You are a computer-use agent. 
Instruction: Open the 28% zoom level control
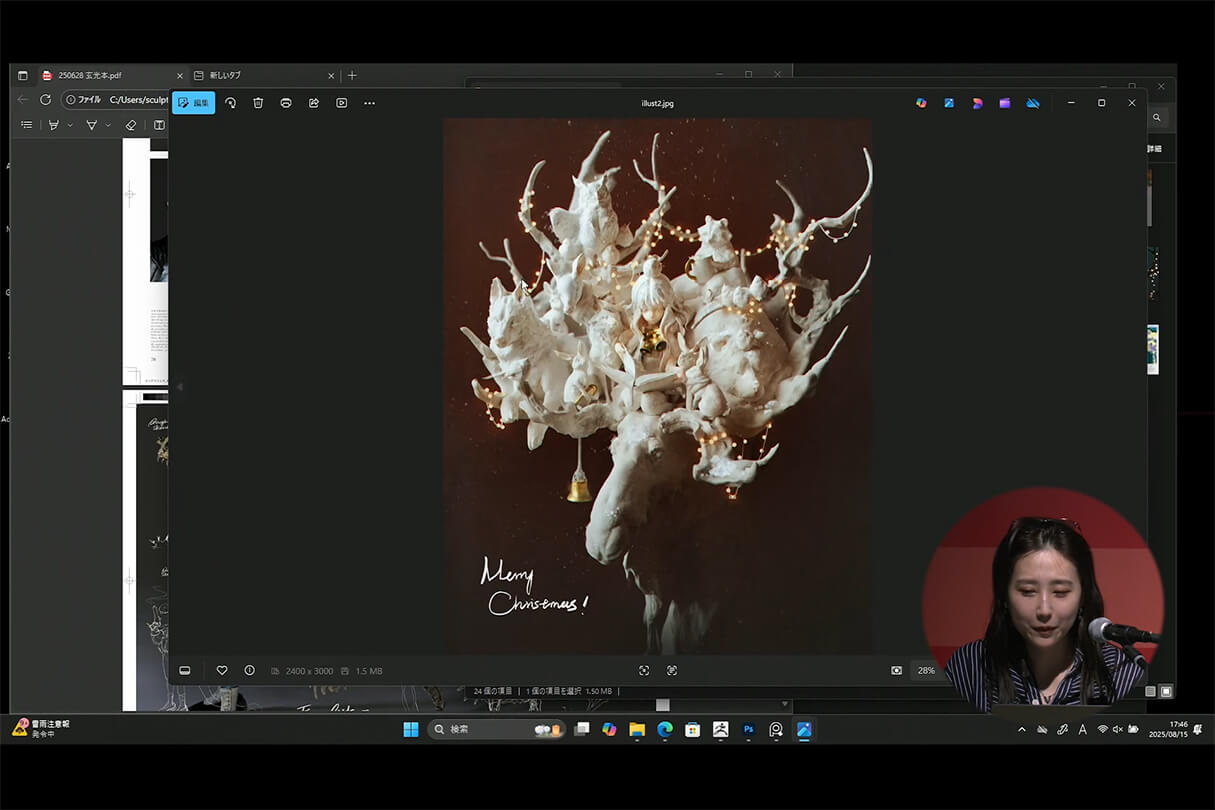(x=925, y=670)
